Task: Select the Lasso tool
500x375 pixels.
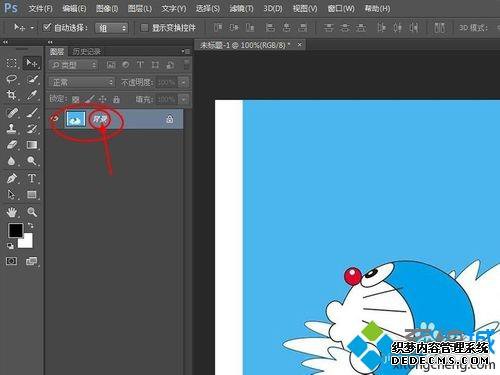Action: tap(12, 79)
